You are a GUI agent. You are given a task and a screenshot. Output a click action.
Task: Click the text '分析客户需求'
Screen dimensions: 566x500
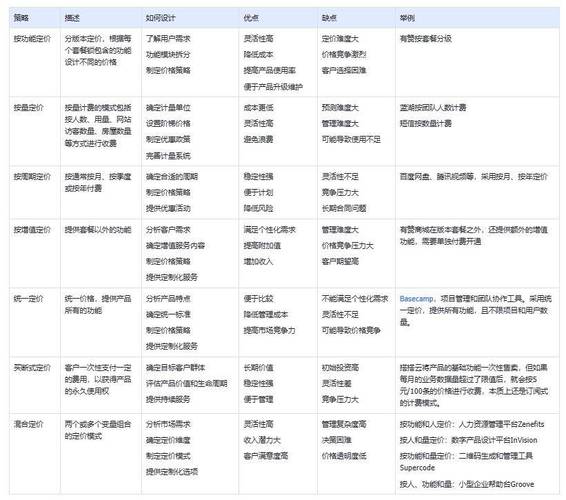tap(168, 230)
